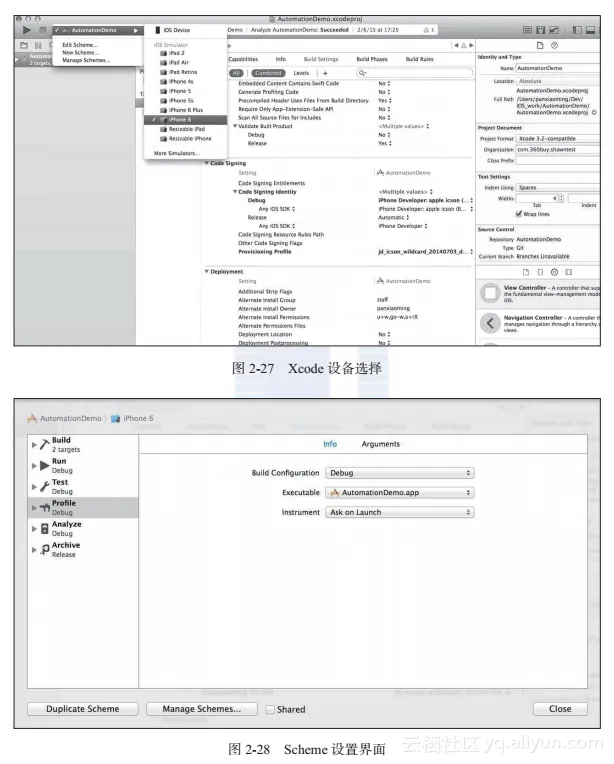The height and width of the screenshot is (764, 614).
Task: Expand the Profile Debug disclosure triangle
Action: pyautogui.click(x=34, y=508)
